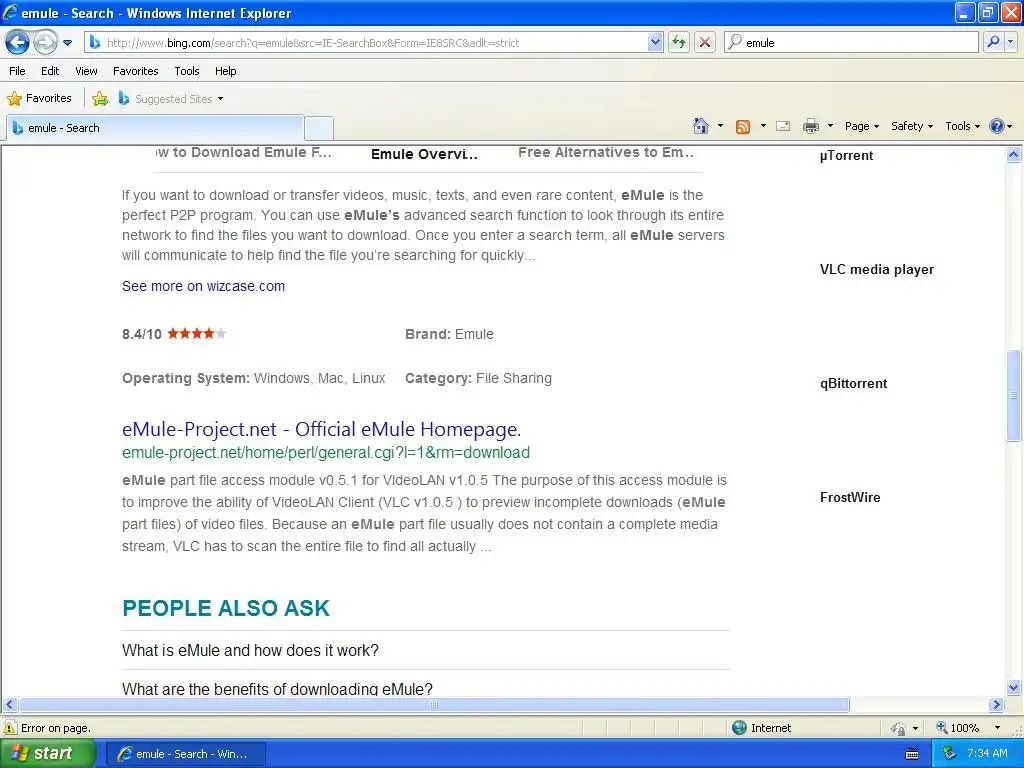The height and width of the screenshot is (768, 1024).
Task: Click the VLC media player item
Action: (x=876, y=270)
